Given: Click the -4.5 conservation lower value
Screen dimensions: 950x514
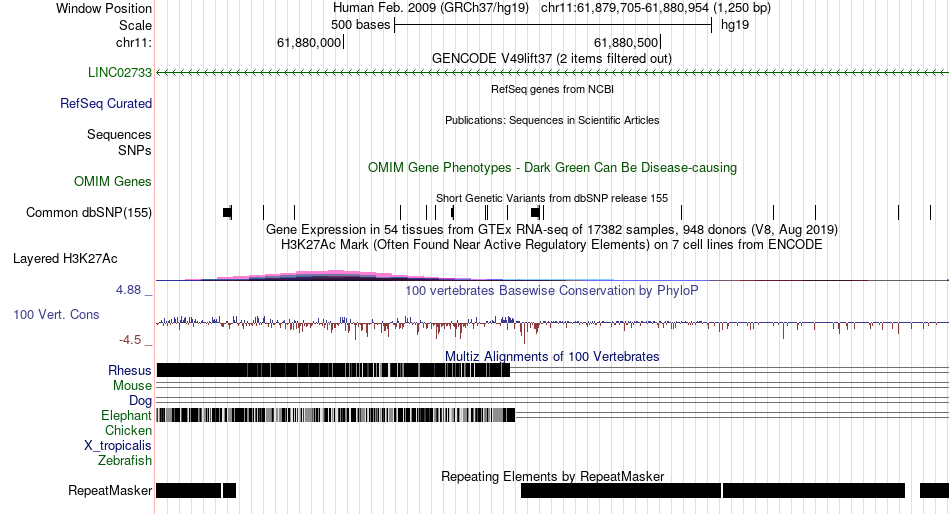Looking at the screenshot, I should (x=130, y=339).
